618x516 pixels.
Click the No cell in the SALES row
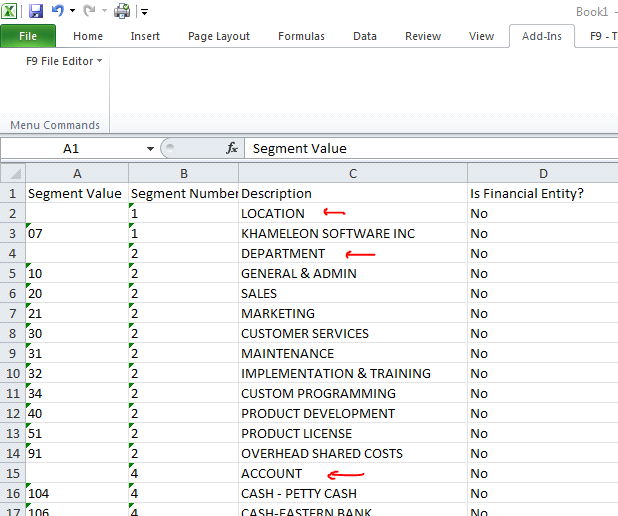coord(543,293)
